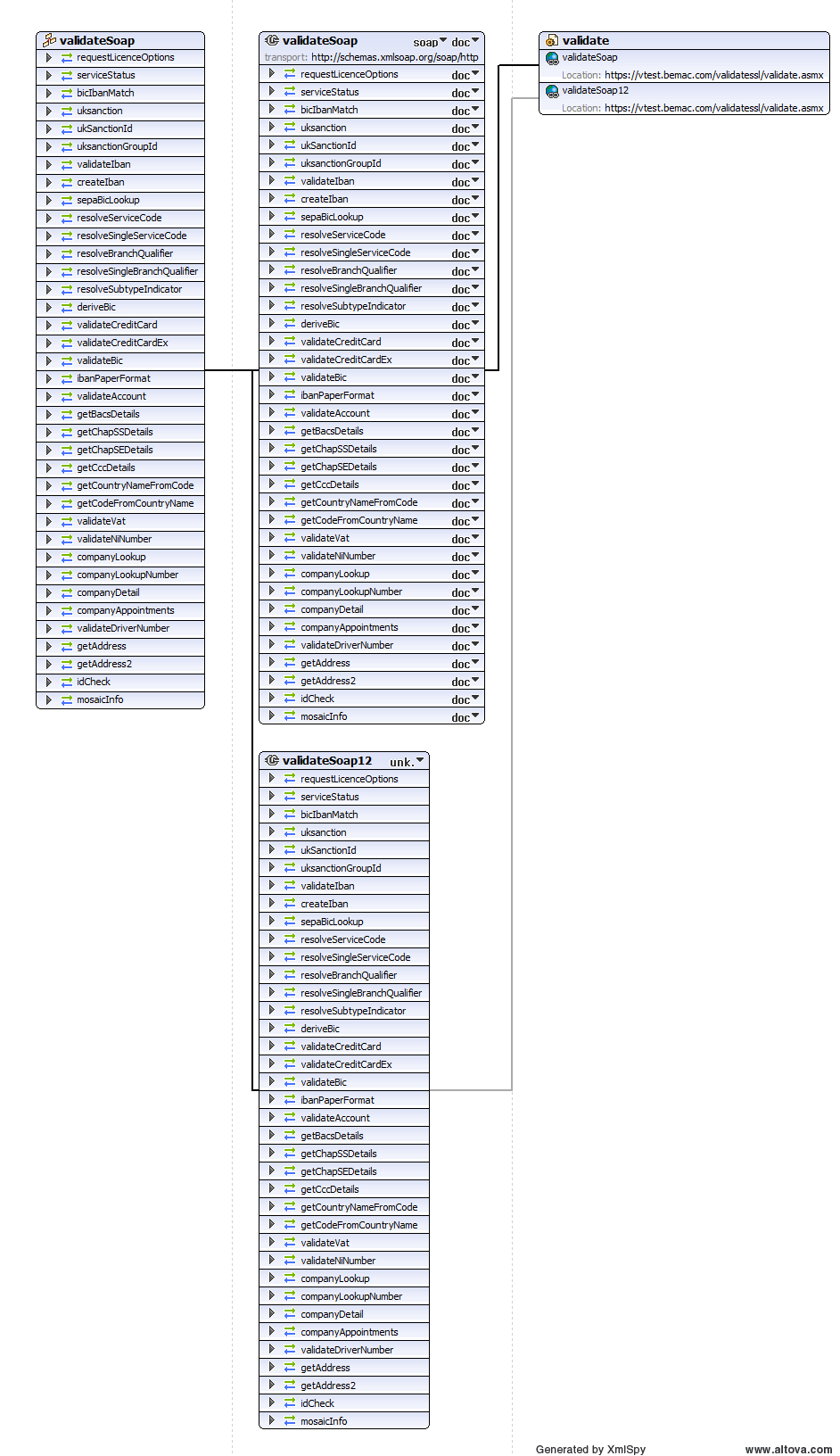Click the operation icon of getCccDetails in the validateSoap12 binding

[290, 1189]
